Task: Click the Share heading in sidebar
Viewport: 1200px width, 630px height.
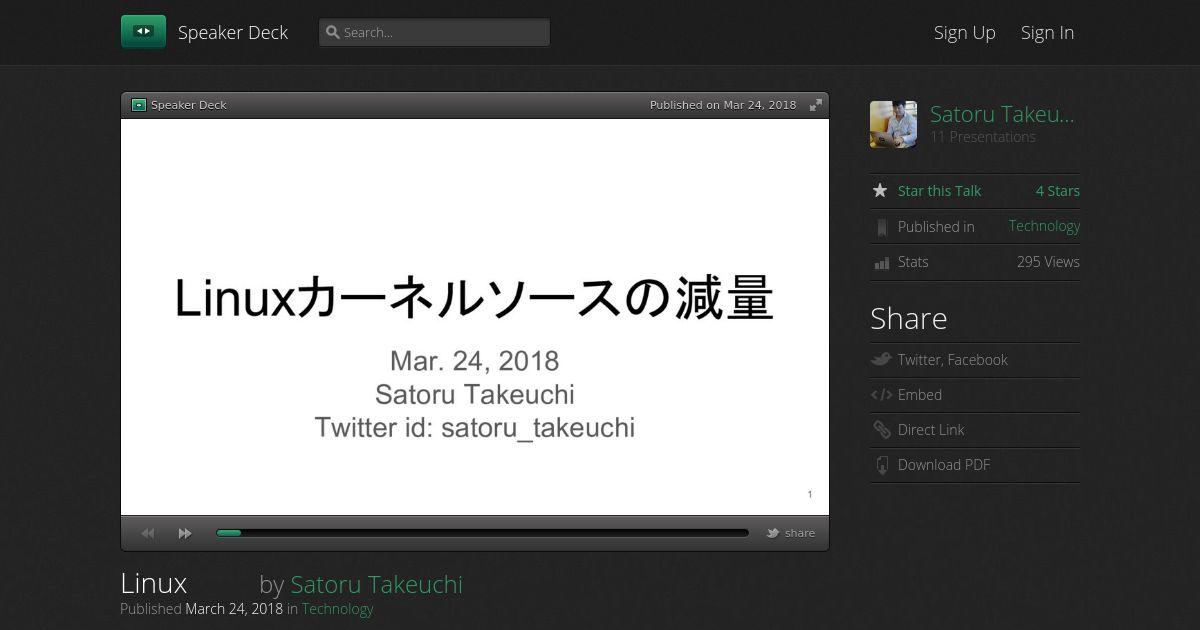Action: (x=908, y=318)
